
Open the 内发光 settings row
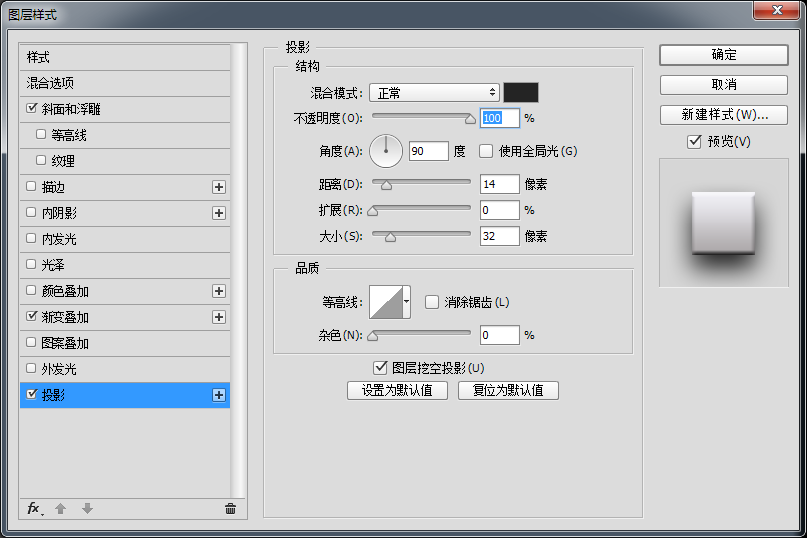click(x=125, y=239)
